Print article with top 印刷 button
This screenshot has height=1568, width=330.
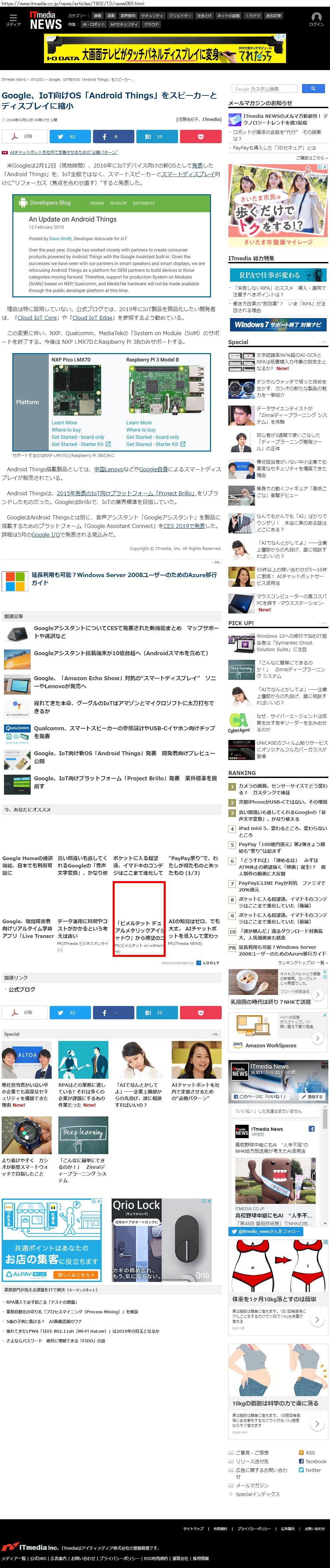point(25,137)
